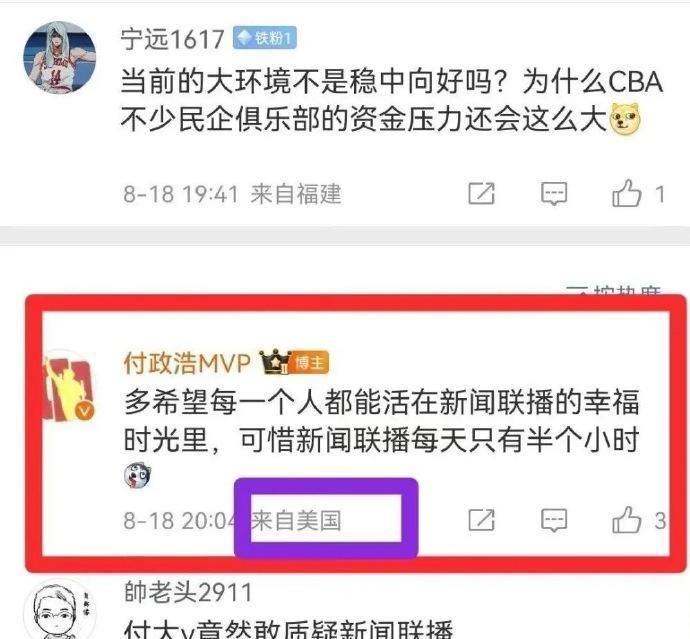Forward 付政浩MVP's comment with share icon
Viewport: 690px width, 639px height.
coord(481,520)
